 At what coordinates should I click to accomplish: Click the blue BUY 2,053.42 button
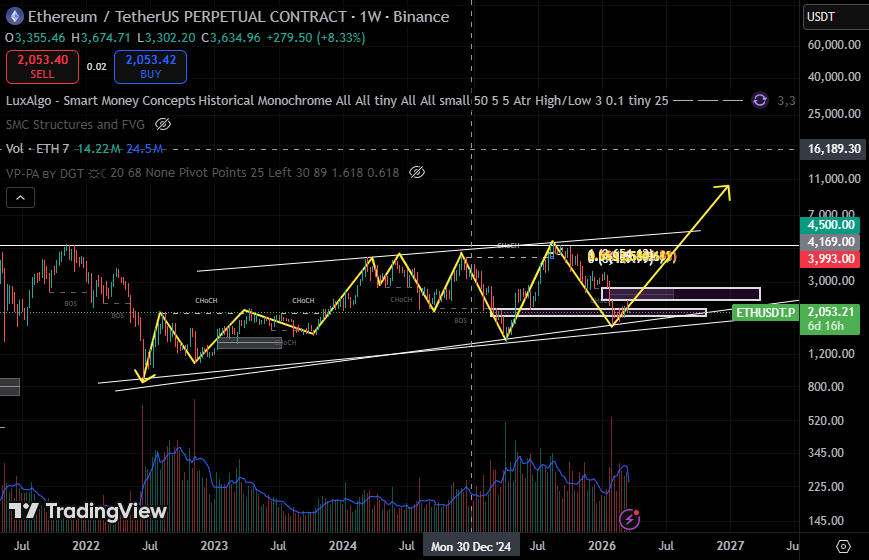coord(149,67)
